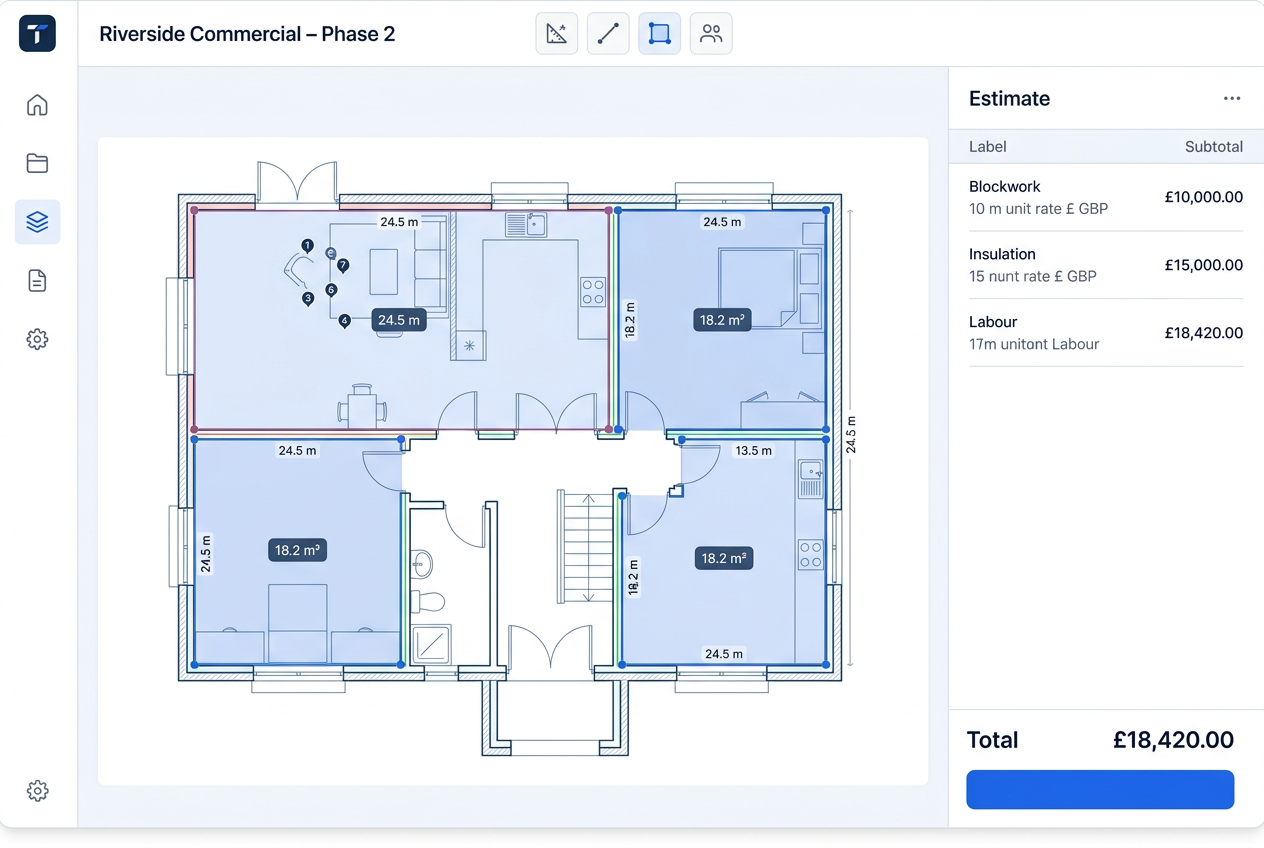Click the Total amount £18,420.00 at the bottom
Viewport: 1264px width, 848px height.
(x=1173, y=740)
